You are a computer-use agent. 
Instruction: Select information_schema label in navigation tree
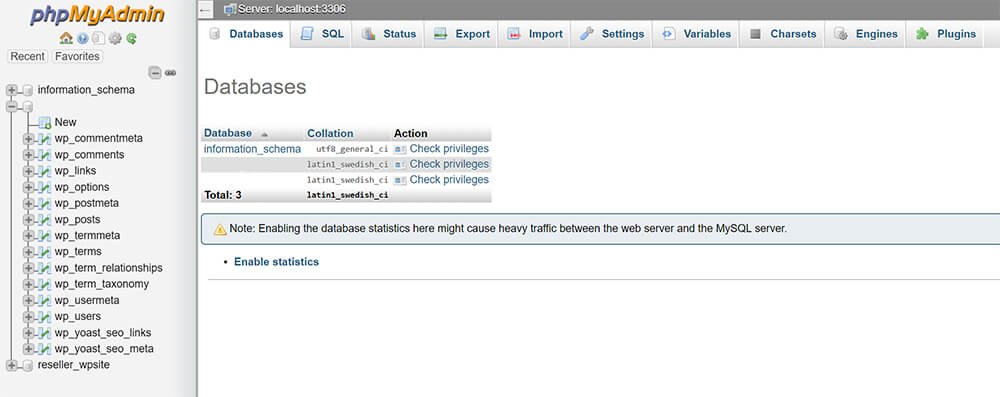86,90
